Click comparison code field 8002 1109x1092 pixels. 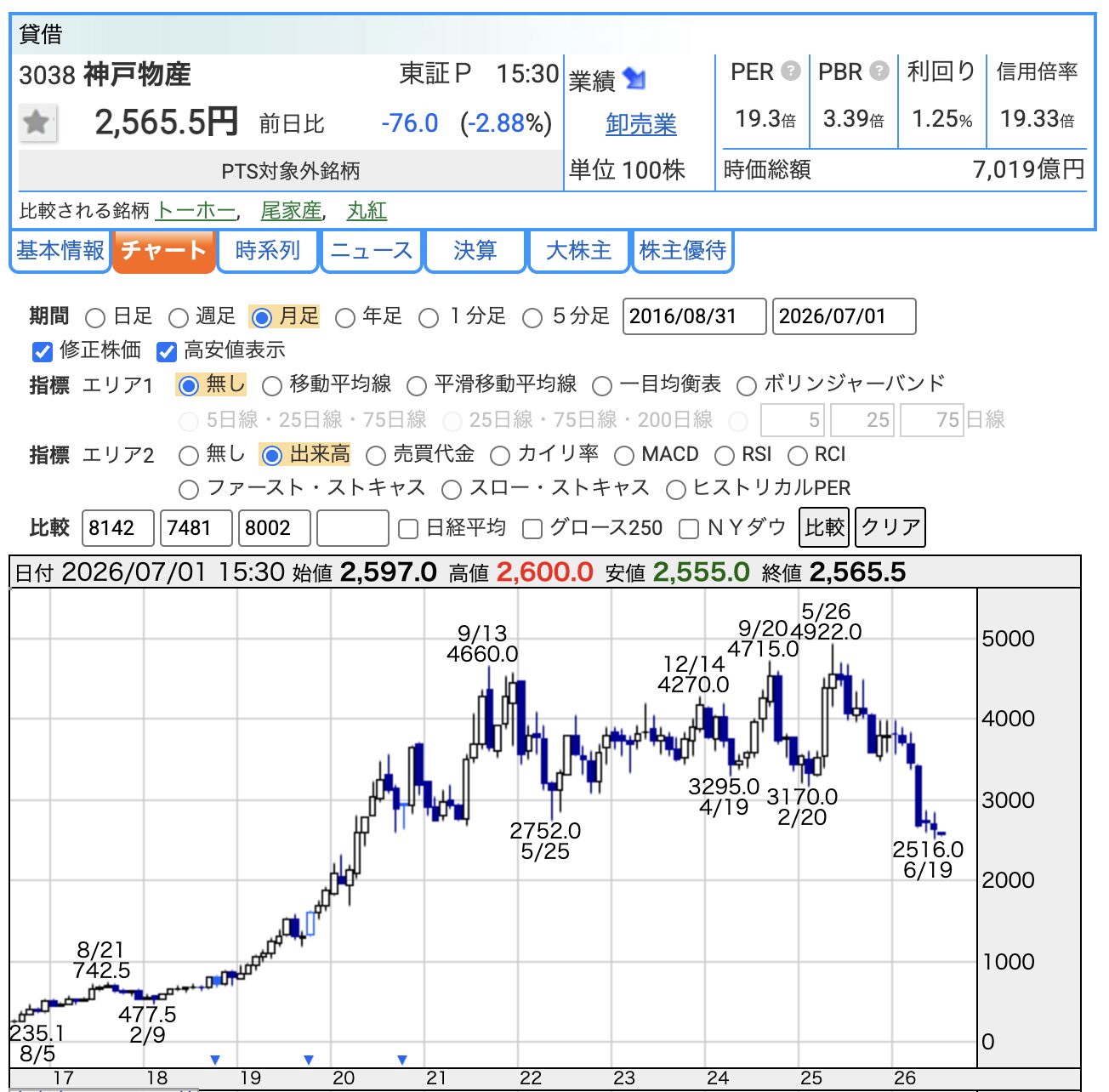(275, 528)
